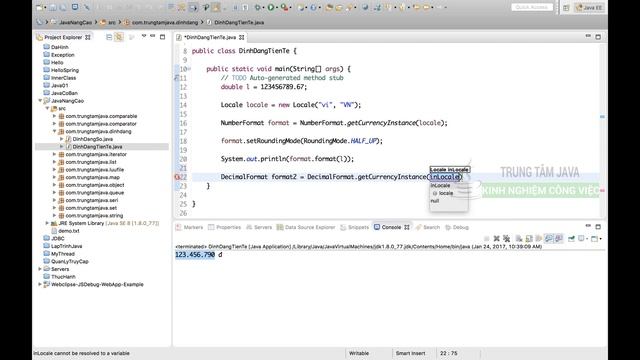This screenshot has width=640, height=360.
Task: Choose 'inLocale' from autocomplete popup
Action: 440,185
